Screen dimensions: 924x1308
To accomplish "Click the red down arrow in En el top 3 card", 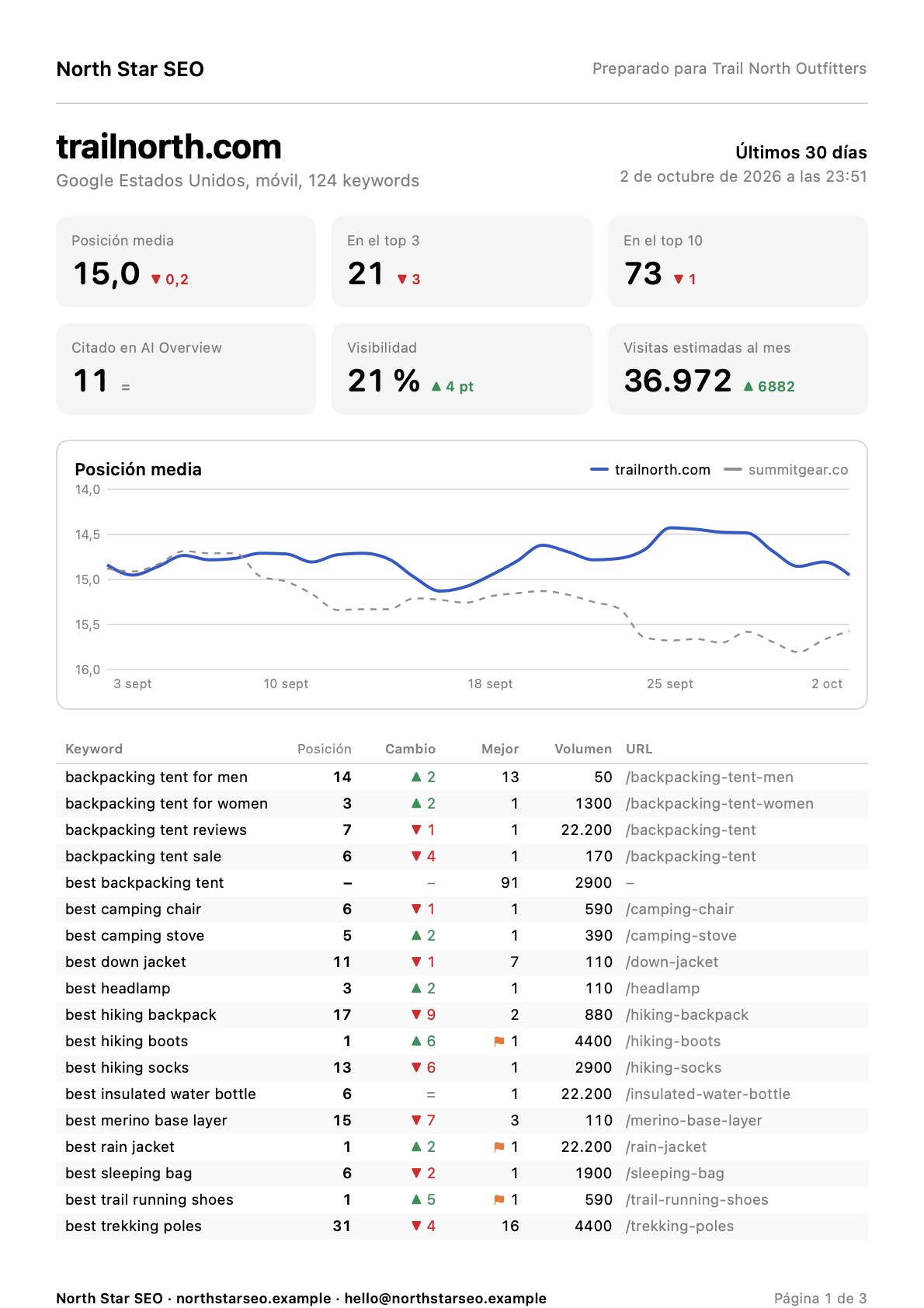I will point(402,280).
